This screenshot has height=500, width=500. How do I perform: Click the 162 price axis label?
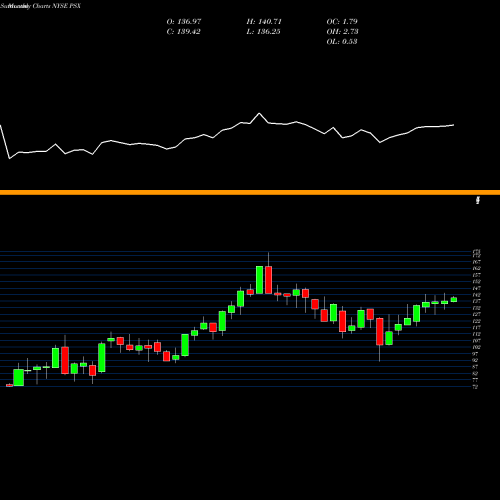pyautogui.click(x=477, y=268)
